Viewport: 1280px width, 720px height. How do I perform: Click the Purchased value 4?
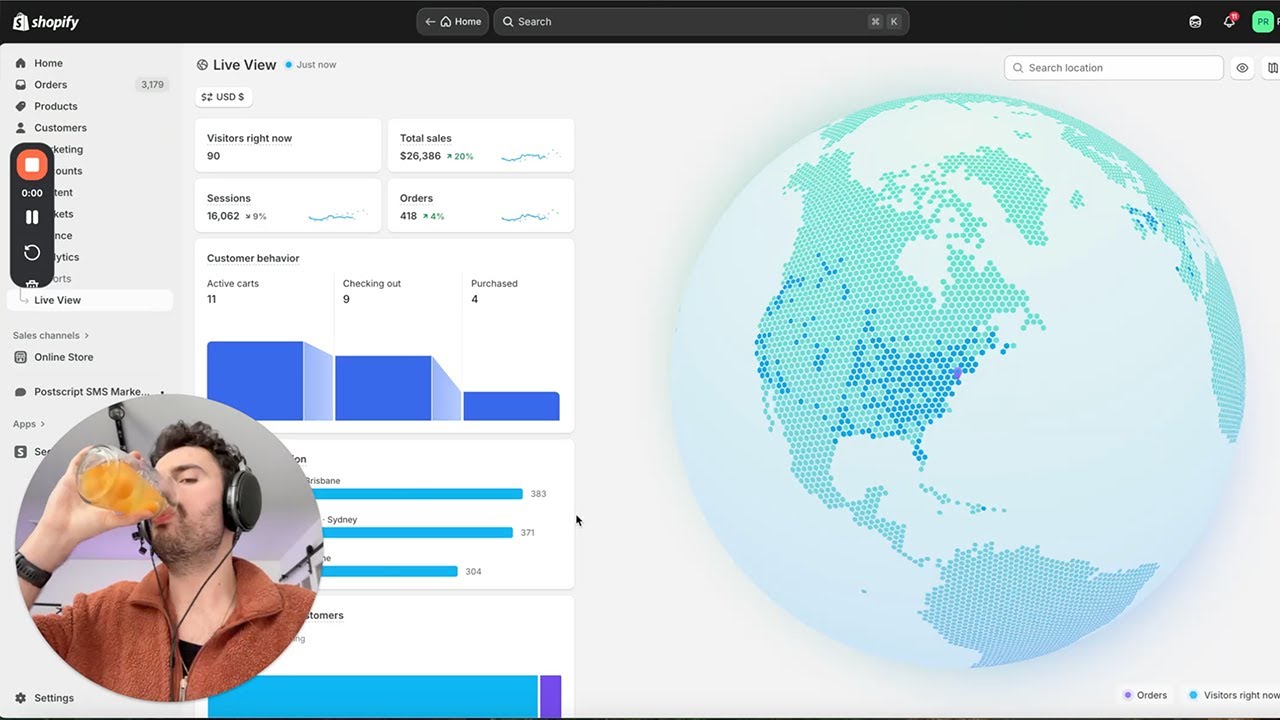[475, 299]
